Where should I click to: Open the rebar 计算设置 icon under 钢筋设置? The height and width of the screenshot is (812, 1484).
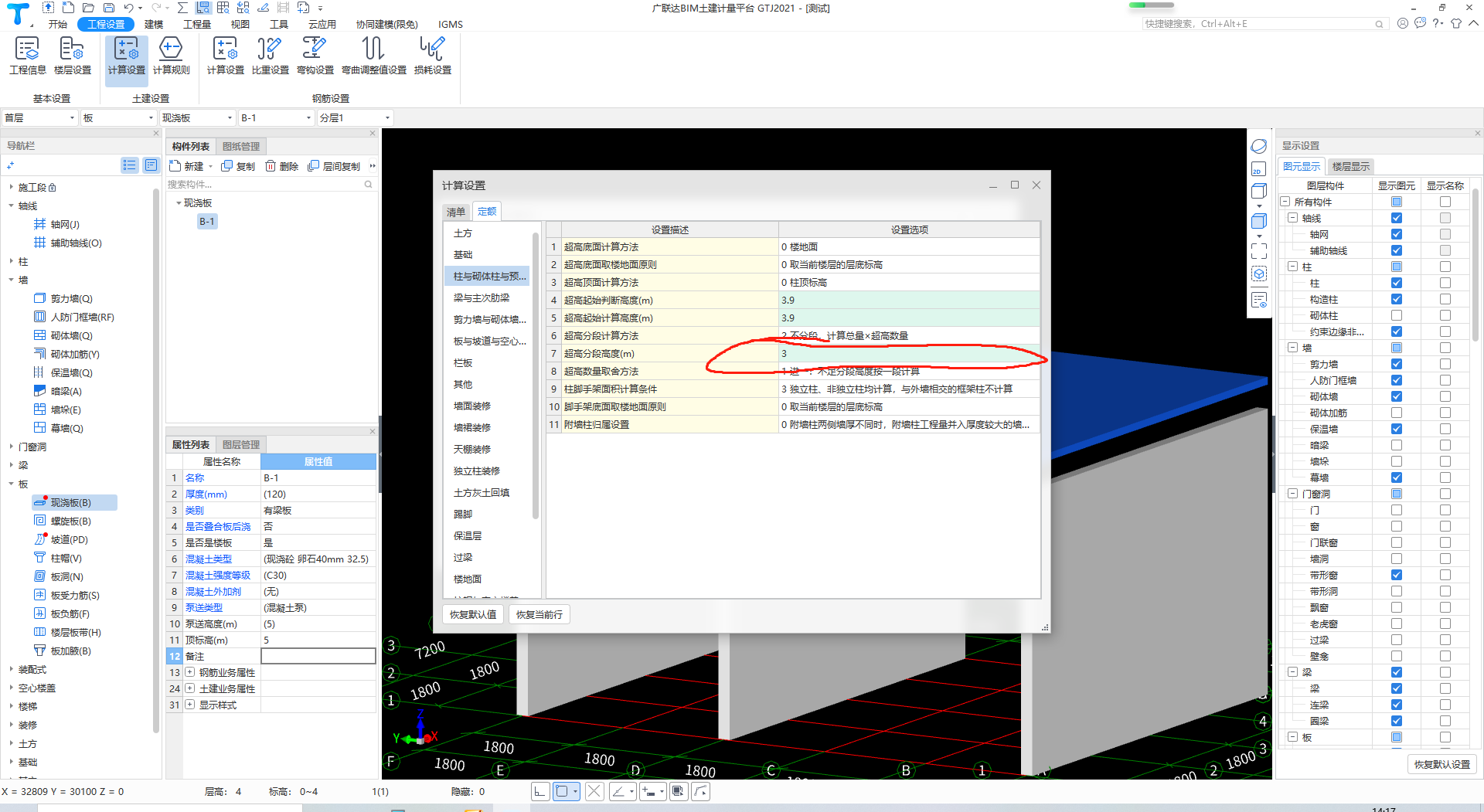tap(225, 56)
